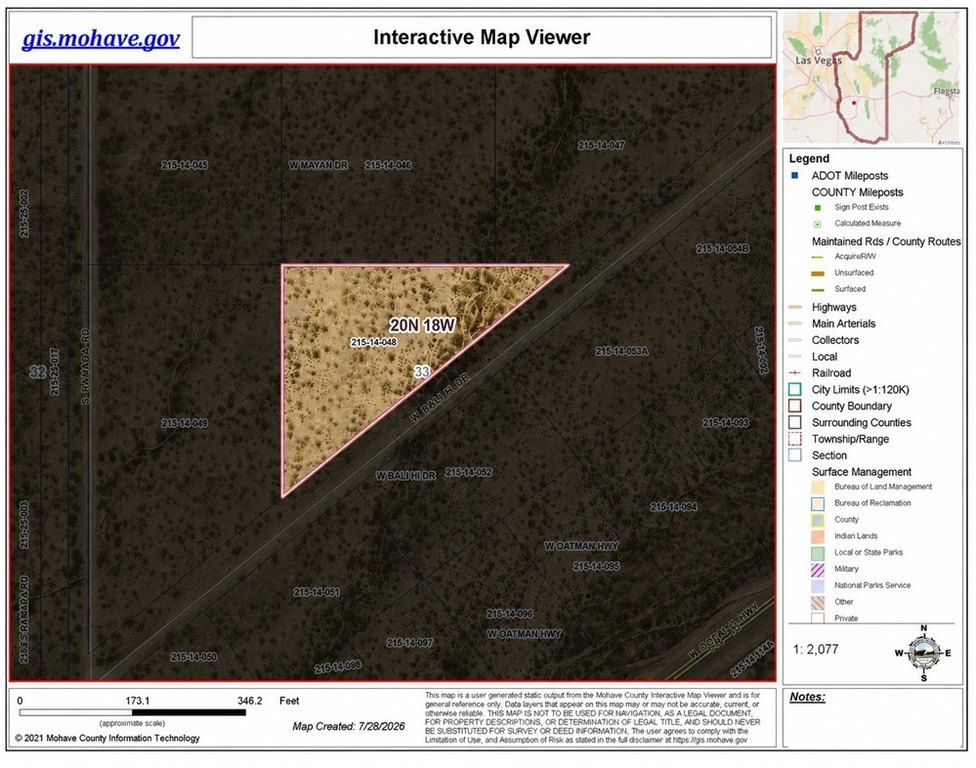
Task: Click the Local or State Parks swatch
Action: [x=818, y=553]
